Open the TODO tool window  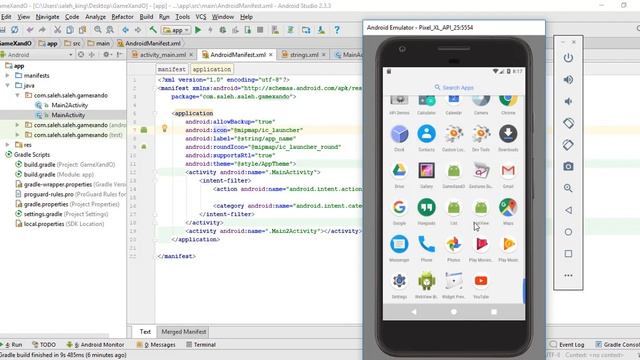(44, 344)
